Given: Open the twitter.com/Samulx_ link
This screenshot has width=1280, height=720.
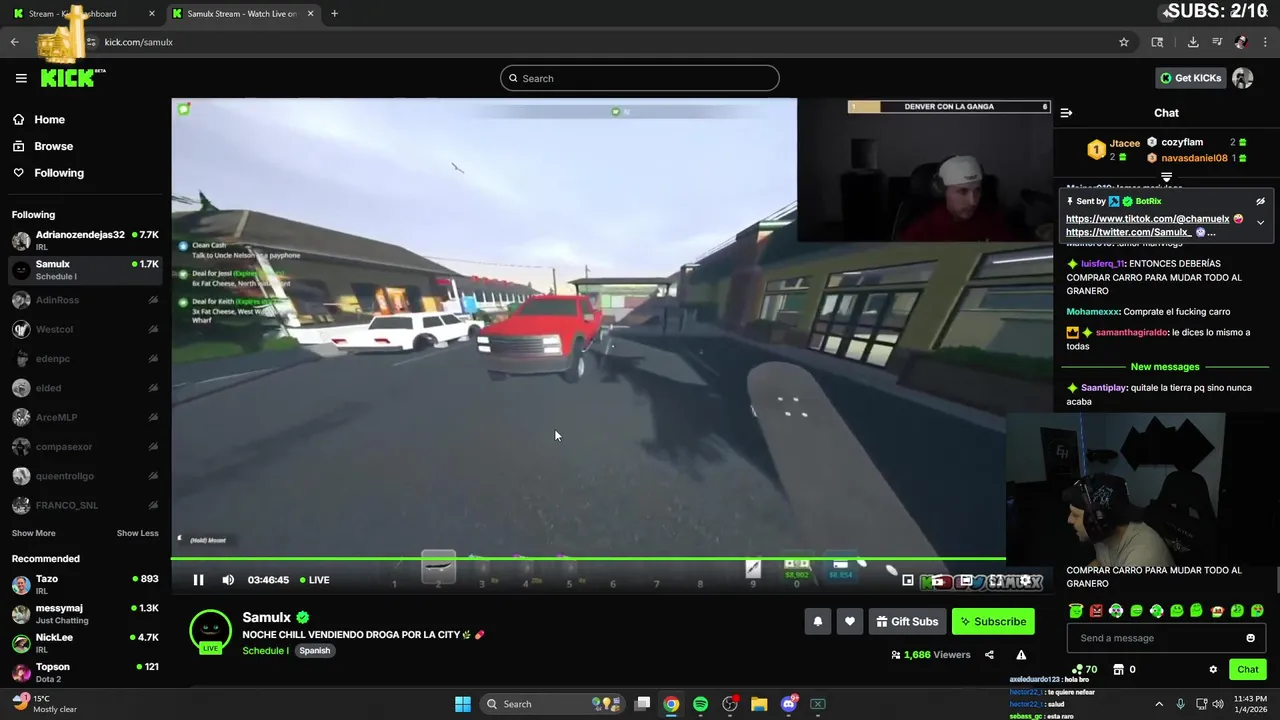Looking at the screenshot, I should 1128,232.
